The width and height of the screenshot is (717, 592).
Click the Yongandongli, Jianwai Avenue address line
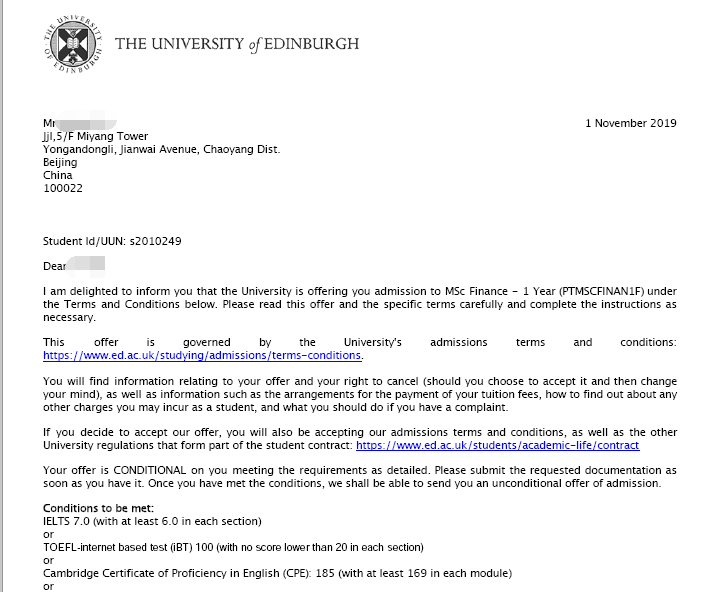pos(161,150)
